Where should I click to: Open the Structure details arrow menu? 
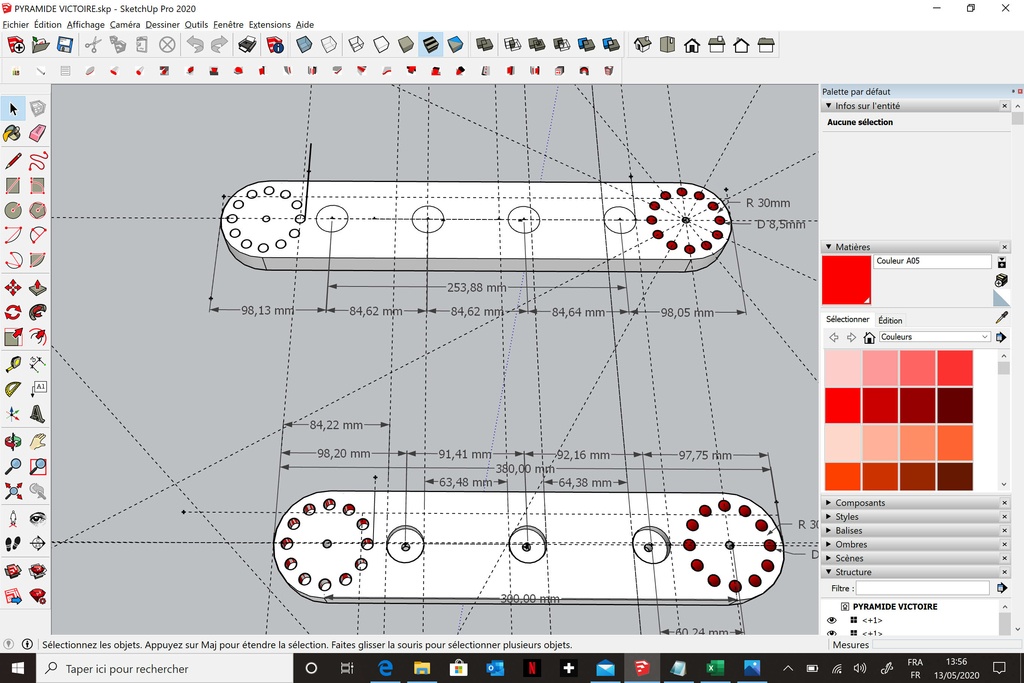coord(1002,588)
